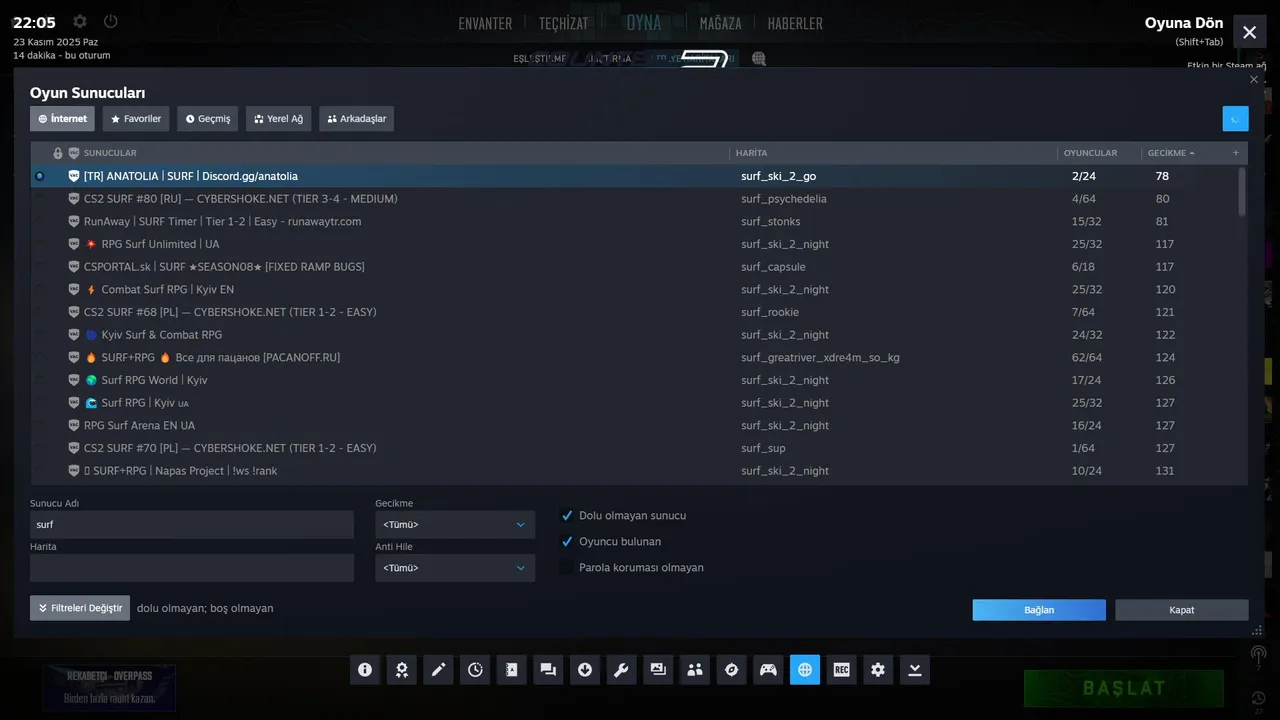Open the Anti Hile dropdown
This screenshot has height=720, width=1280.
[455, 568]
